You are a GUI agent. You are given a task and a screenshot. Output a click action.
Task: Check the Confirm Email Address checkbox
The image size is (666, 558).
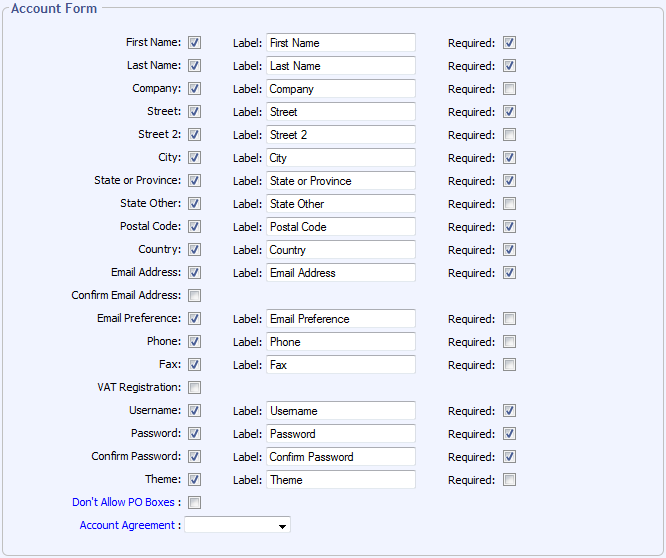tap(194, 296)
